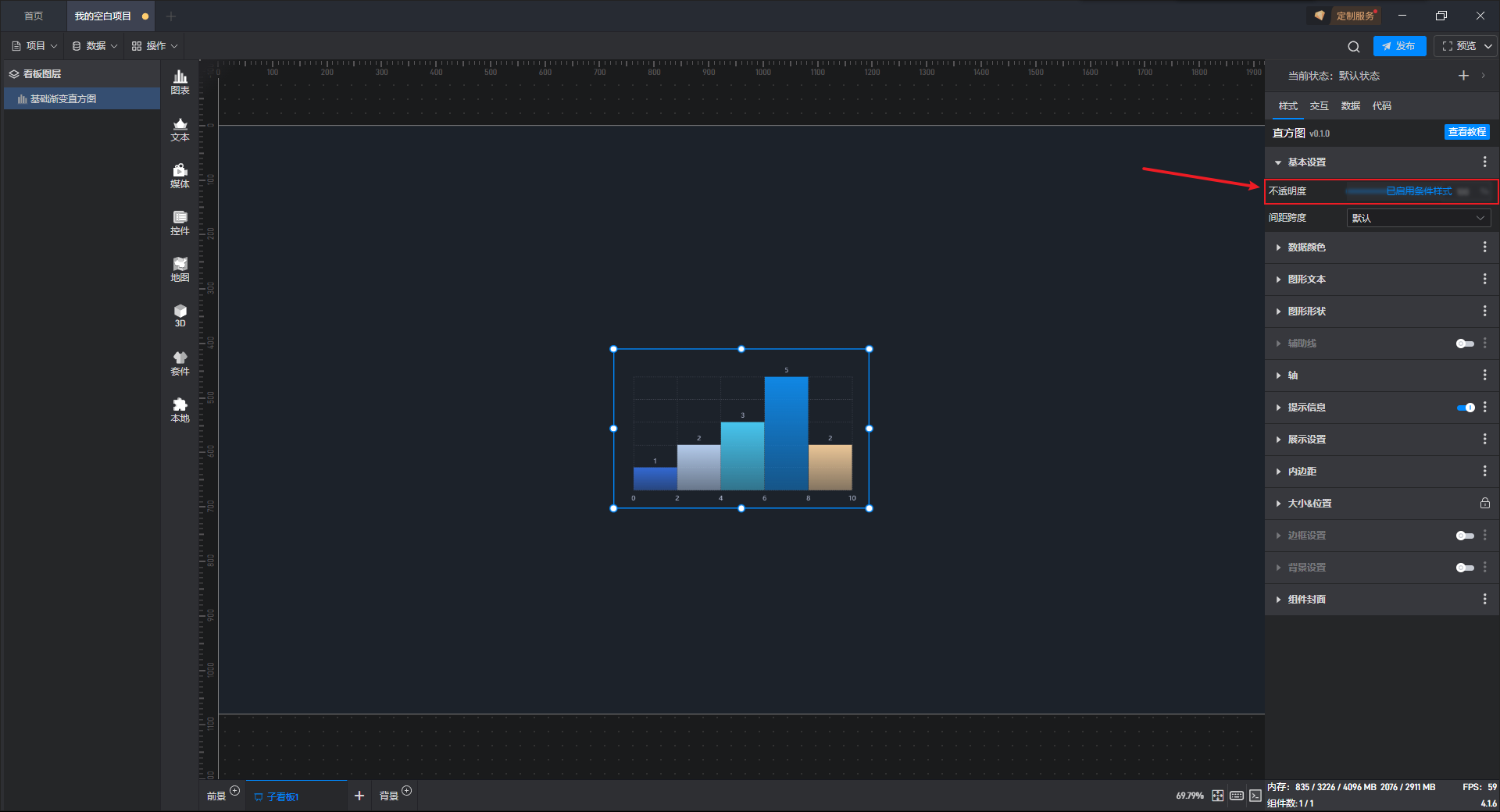Click the plus icon to add state

(x=1463, y=76)
